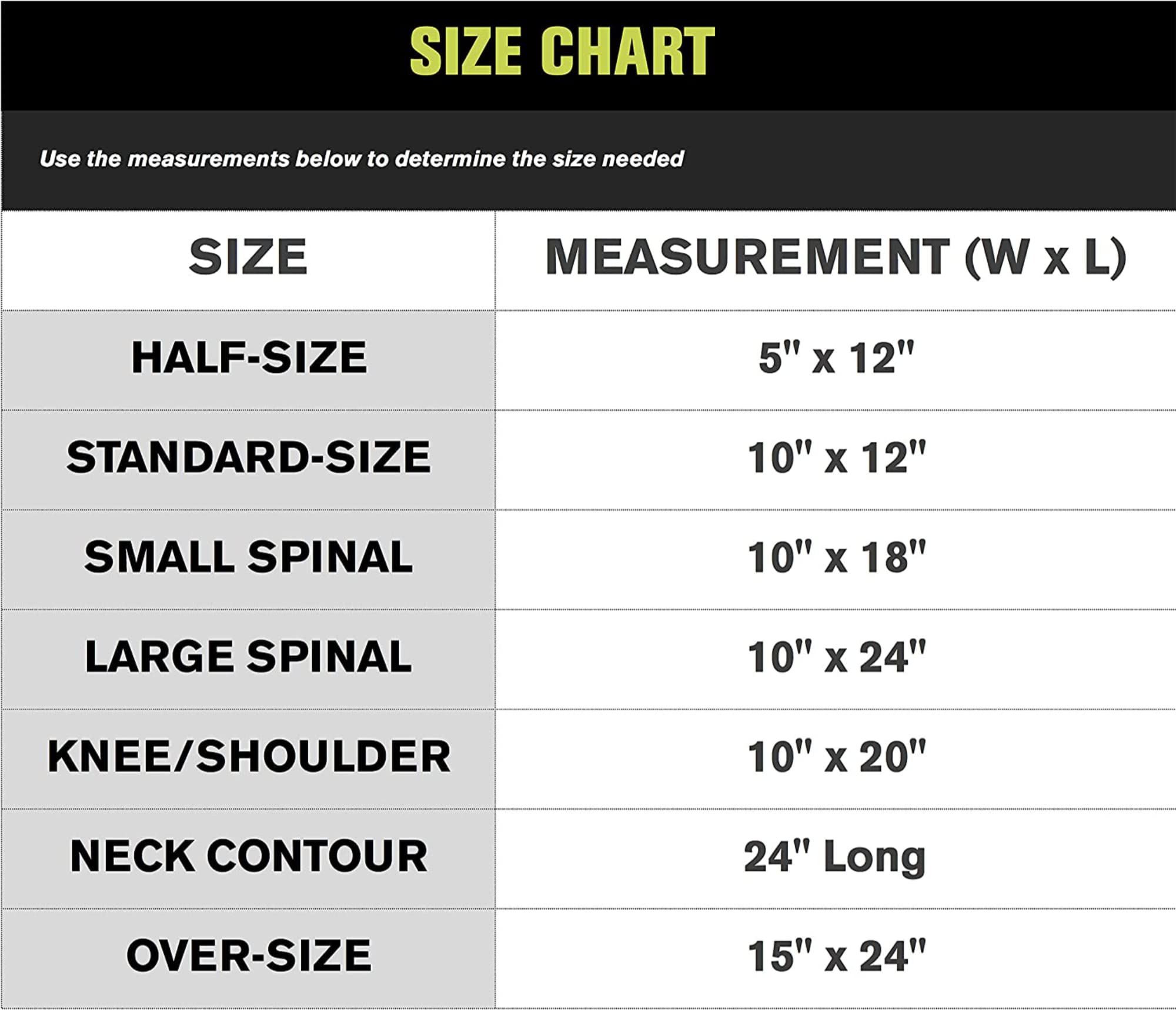Click the word MEASUREMENT in the column header
This screenshot has height=1010, width=1176.
pos(747,257)
